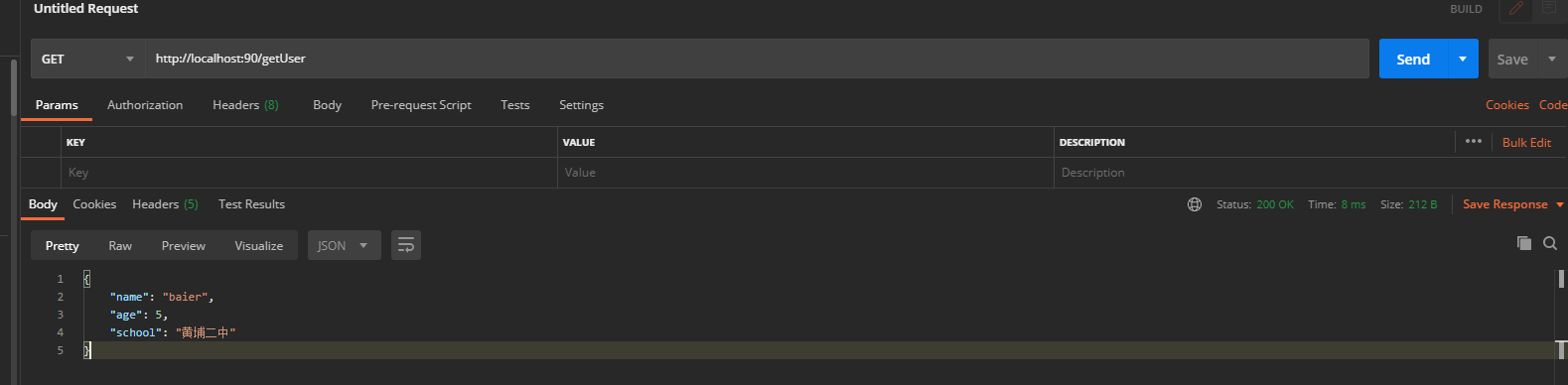Viewport: 1568px width, 385px height.
Task: Open the three-dots params column options
Action: pyautogui.click(x=1474, y=142)
